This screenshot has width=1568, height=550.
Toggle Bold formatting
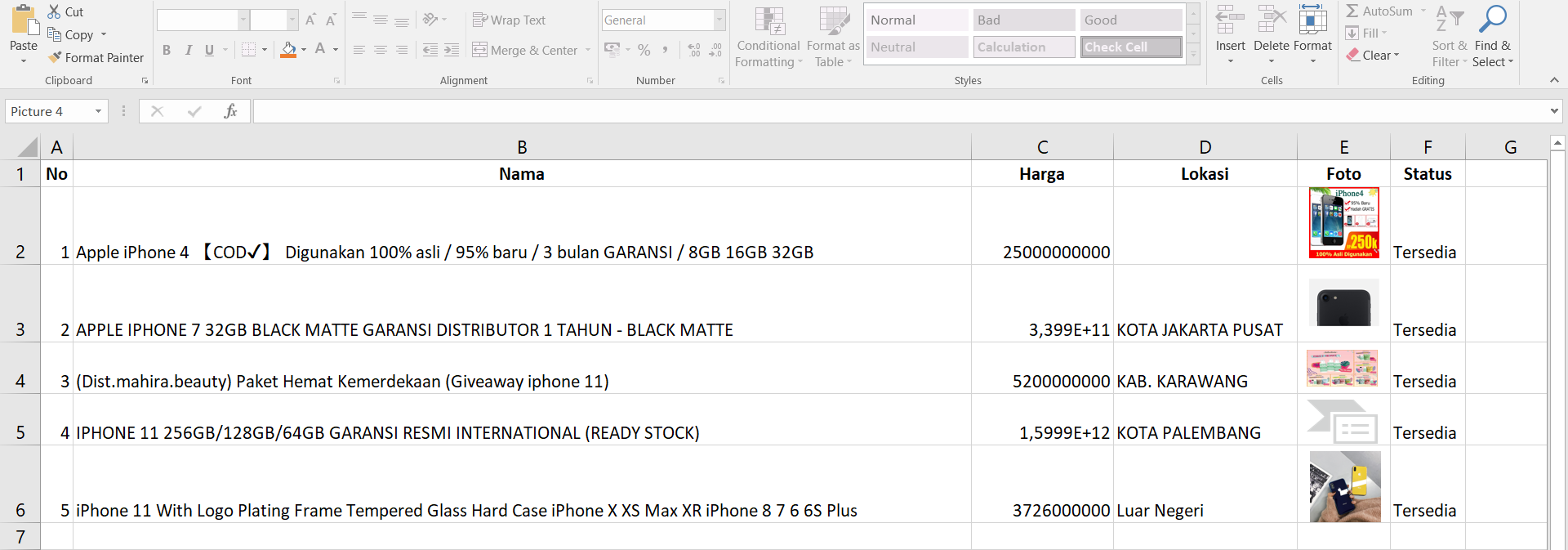click(167, 50)
